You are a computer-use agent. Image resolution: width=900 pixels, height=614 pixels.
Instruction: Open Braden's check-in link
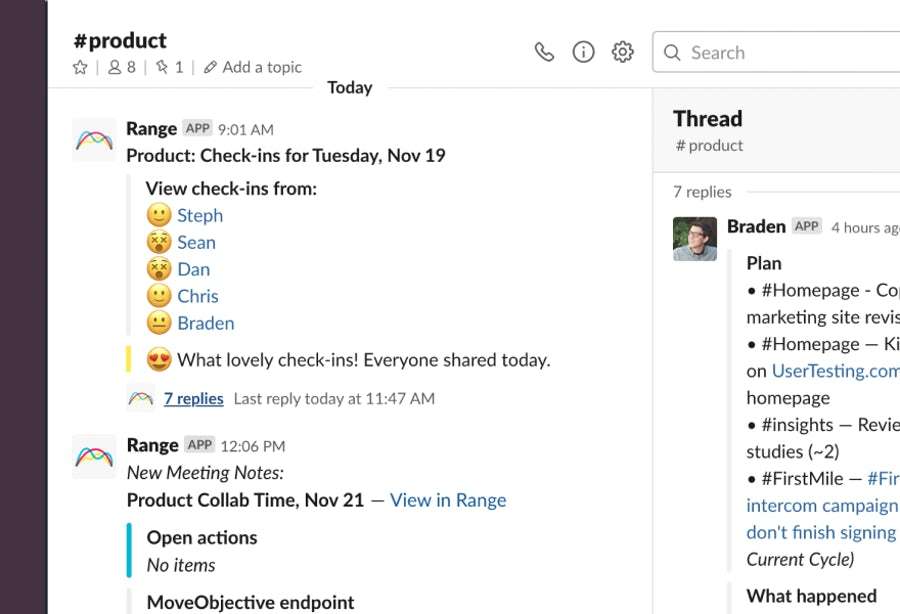point(205,324)
